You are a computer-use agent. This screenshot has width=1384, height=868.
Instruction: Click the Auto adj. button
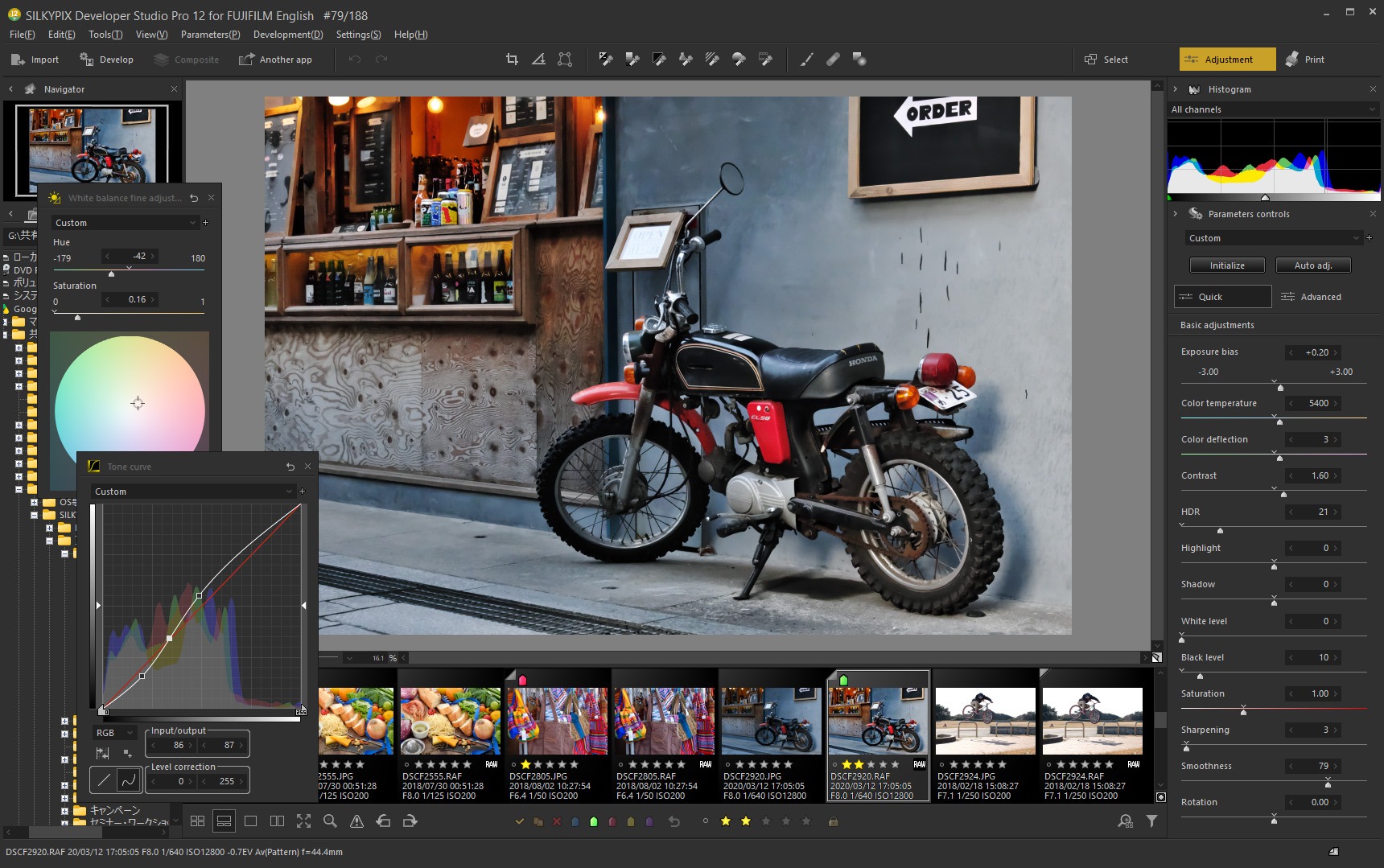(x=1313, y=265)
